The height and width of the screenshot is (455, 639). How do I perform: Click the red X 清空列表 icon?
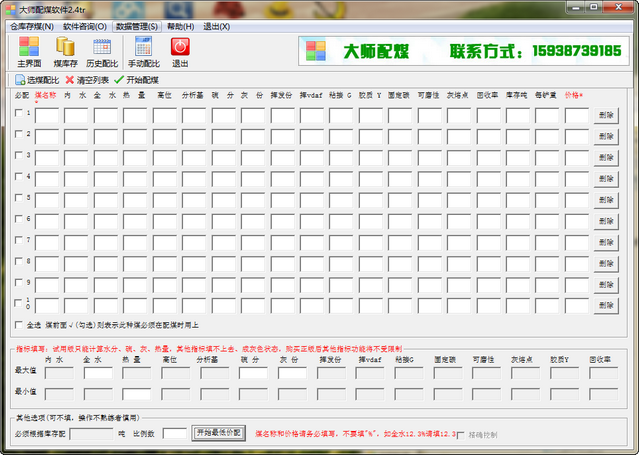point(70,80)
